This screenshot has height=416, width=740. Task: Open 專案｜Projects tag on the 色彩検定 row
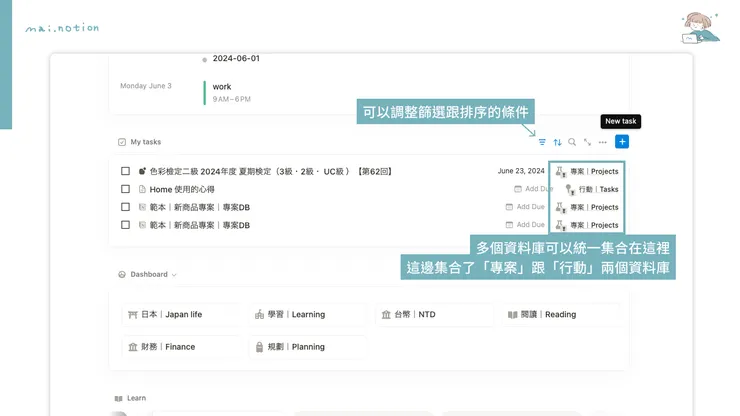pyautogui.click(x=587, y=171)
